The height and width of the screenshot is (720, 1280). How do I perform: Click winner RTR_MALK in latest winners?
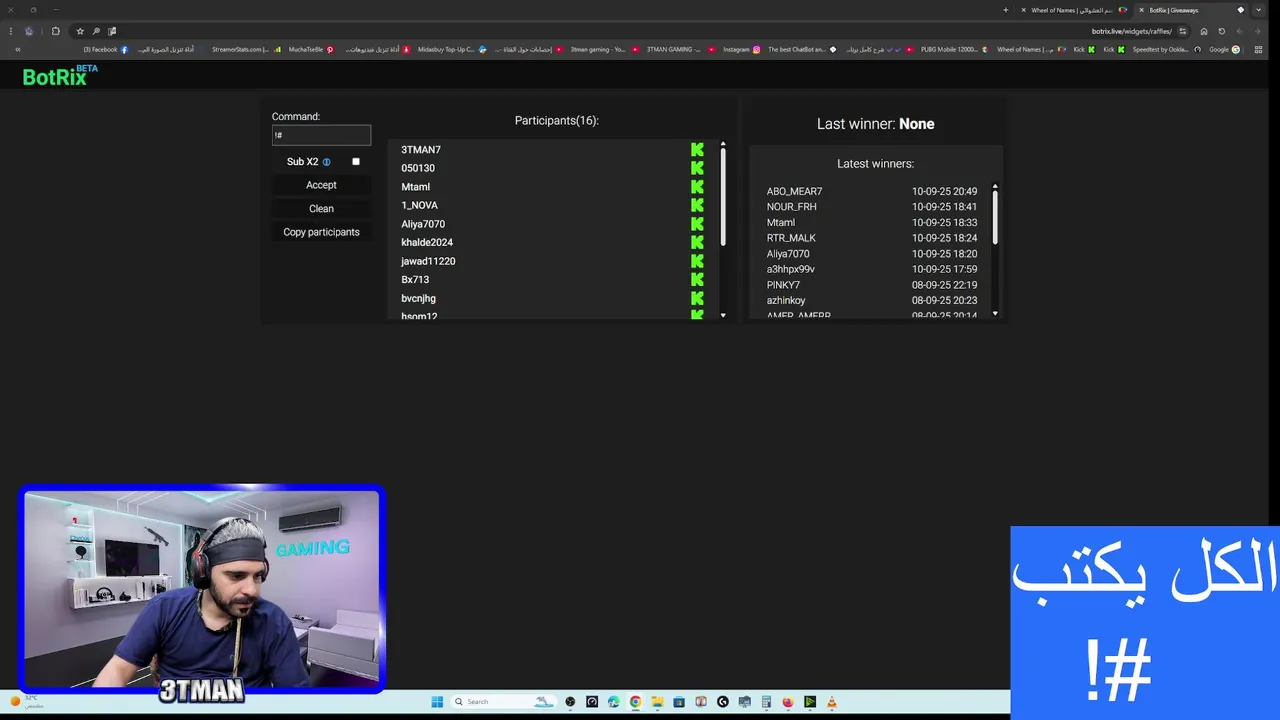(791, 238)
